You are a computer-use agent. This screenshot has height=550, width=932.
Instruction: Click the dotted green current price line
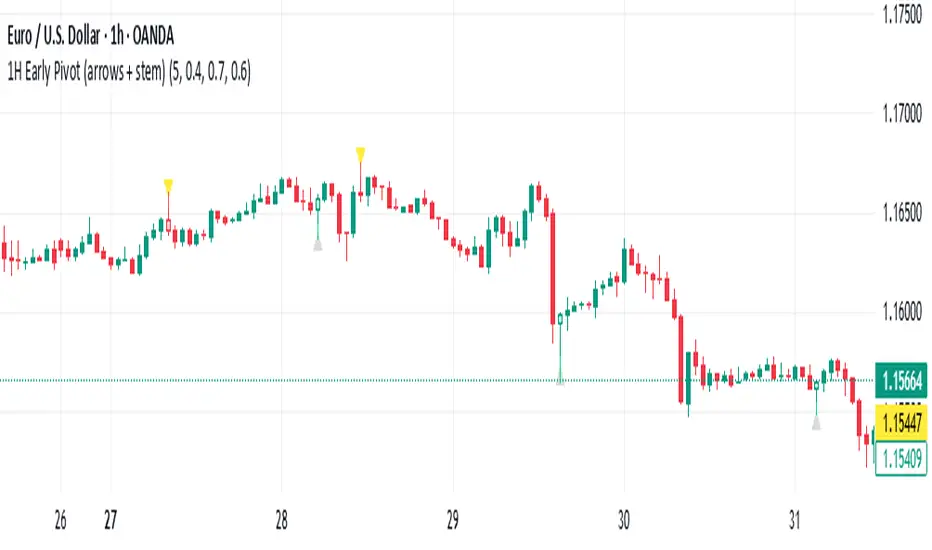point(400,380)
